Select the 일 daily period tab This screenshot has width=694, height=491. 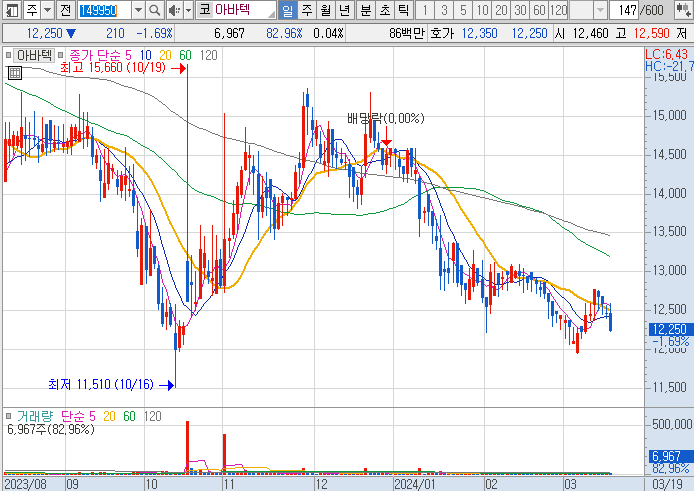(x=287, y=10)
